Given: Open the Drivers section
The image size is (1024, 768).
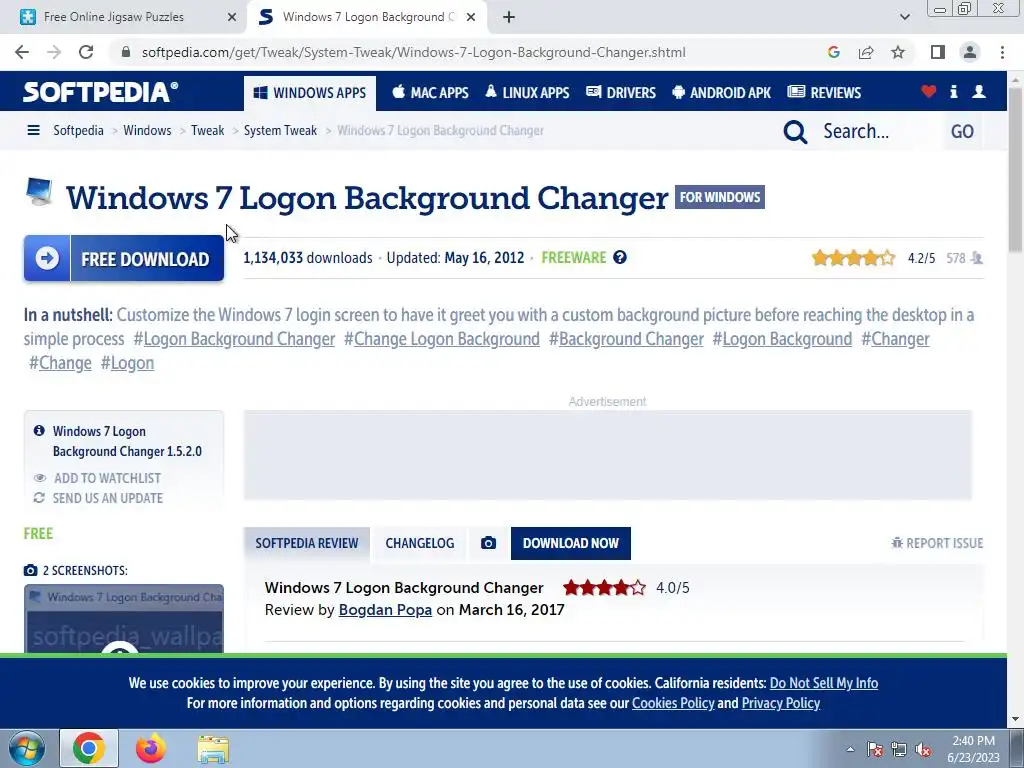Looking at the screenshot, I should (x=621, y=93).
